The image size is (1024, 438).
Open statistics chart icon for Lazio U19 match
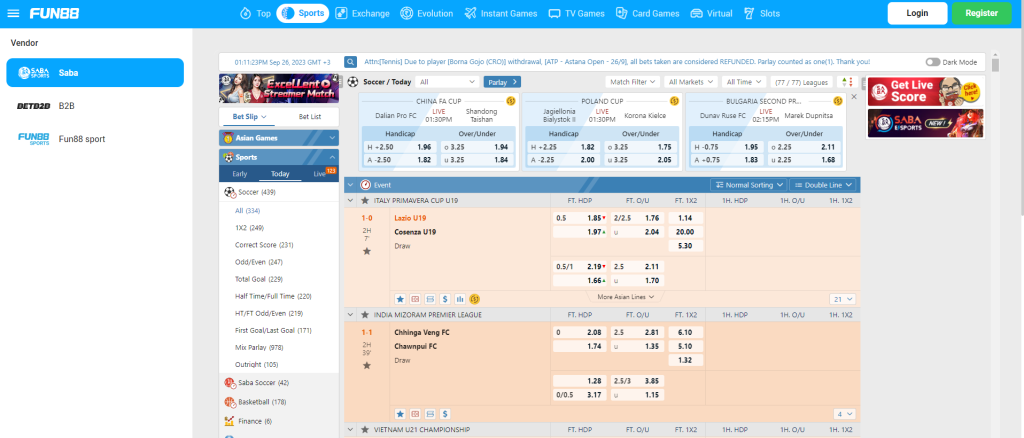coord(459,298)
